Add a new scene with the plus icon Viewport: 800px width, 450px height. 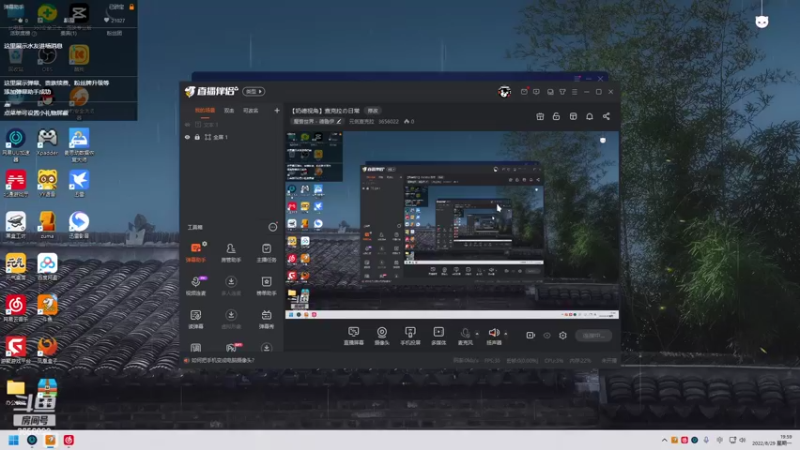pos(277,110)
